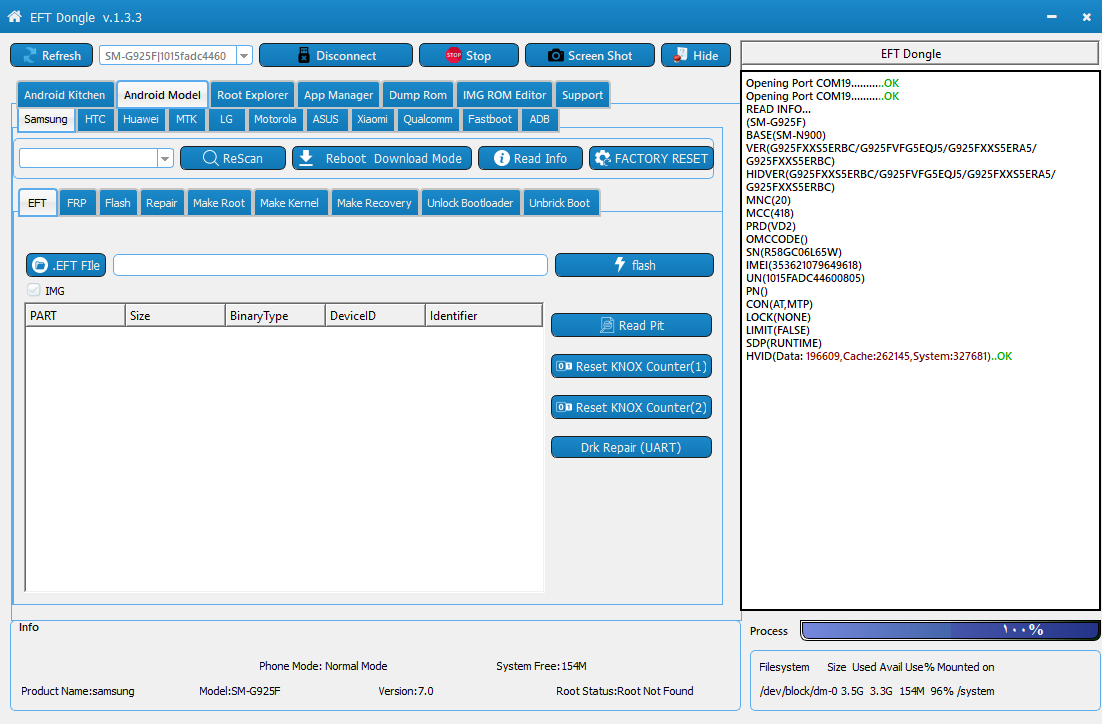The width and height of the screenshot is (1102, 724).
Task: Click the .EFT File browse button
Action: click(x=66, y=265)
